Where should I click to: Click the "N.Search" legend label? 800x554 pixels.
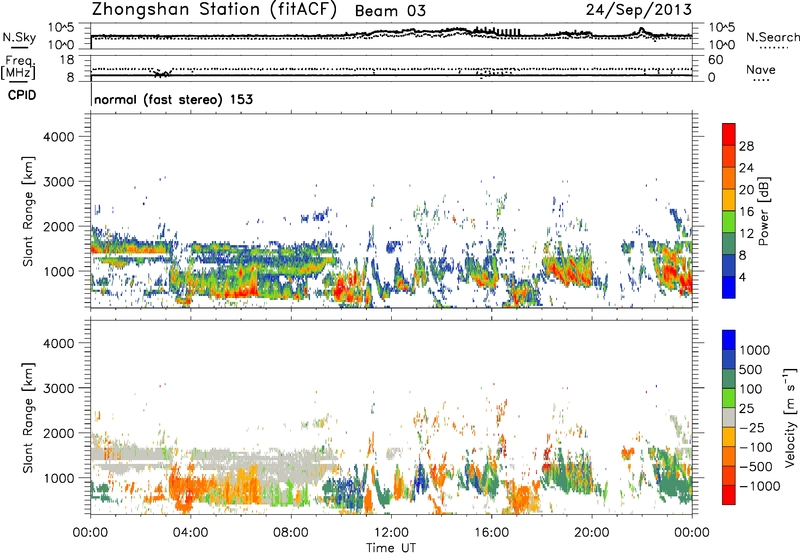tap(772, 37)
